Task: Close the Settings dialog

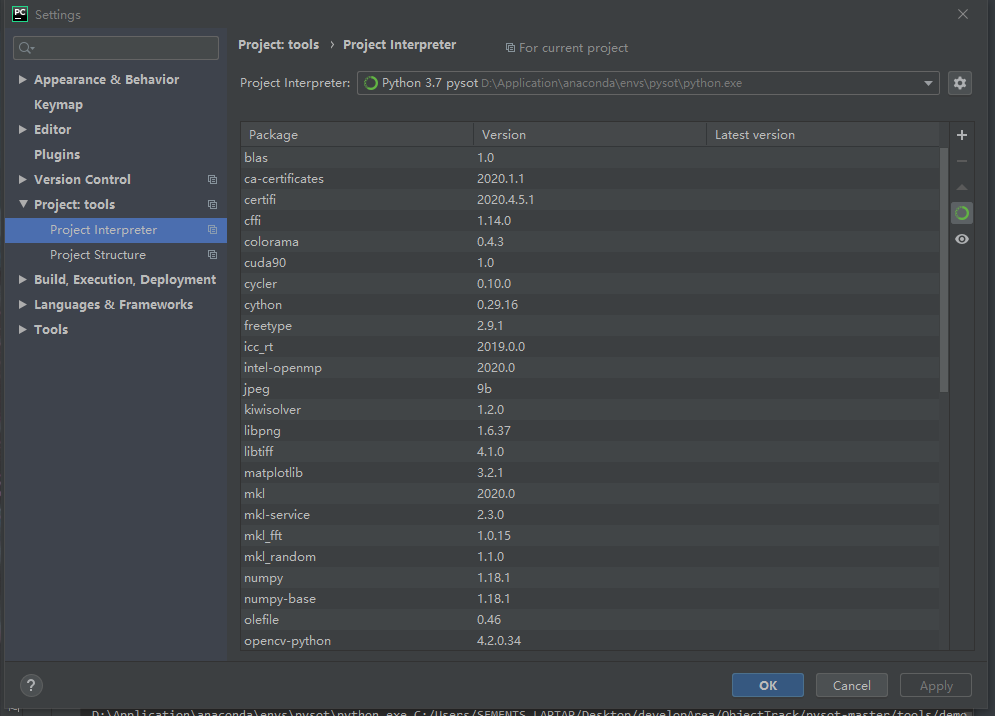Action: point(963,14)
